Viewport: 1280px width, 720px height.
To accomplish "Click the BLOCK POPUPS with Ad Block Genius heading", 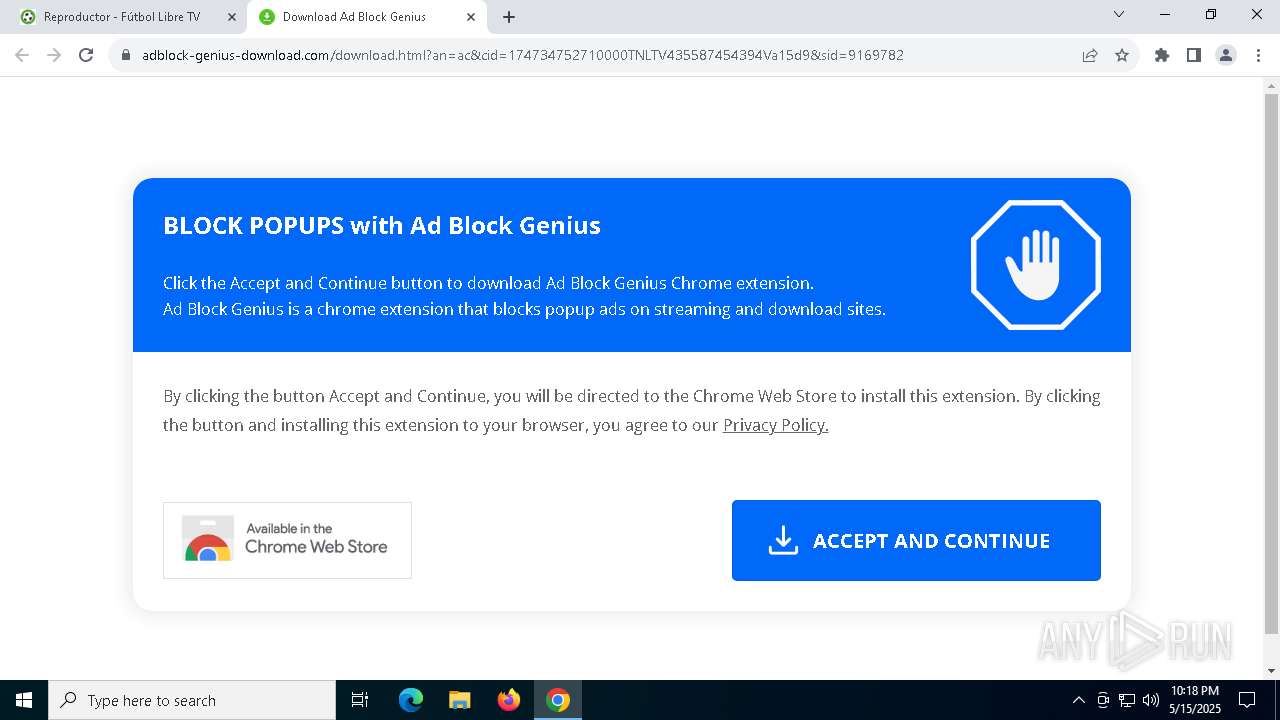I will pos(382,225).
